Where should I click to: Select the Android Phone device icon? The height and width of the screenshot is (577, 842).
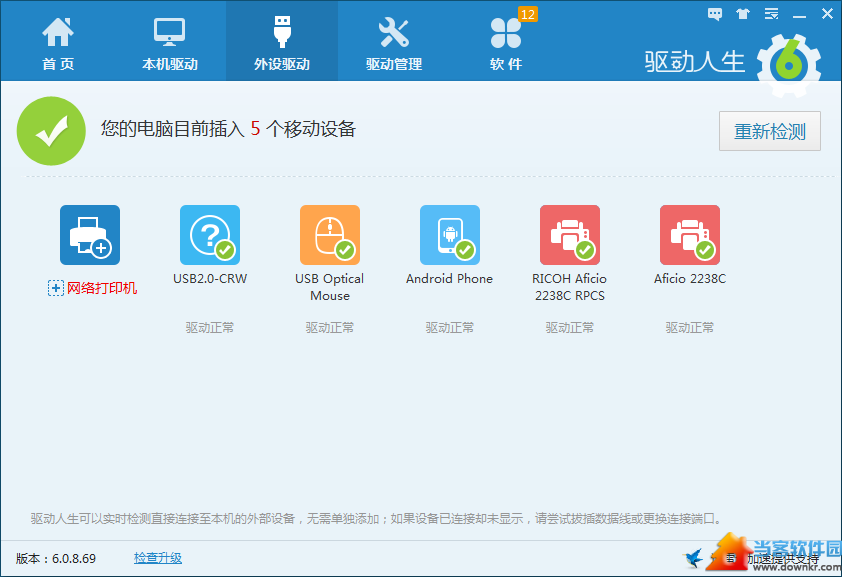450,235
